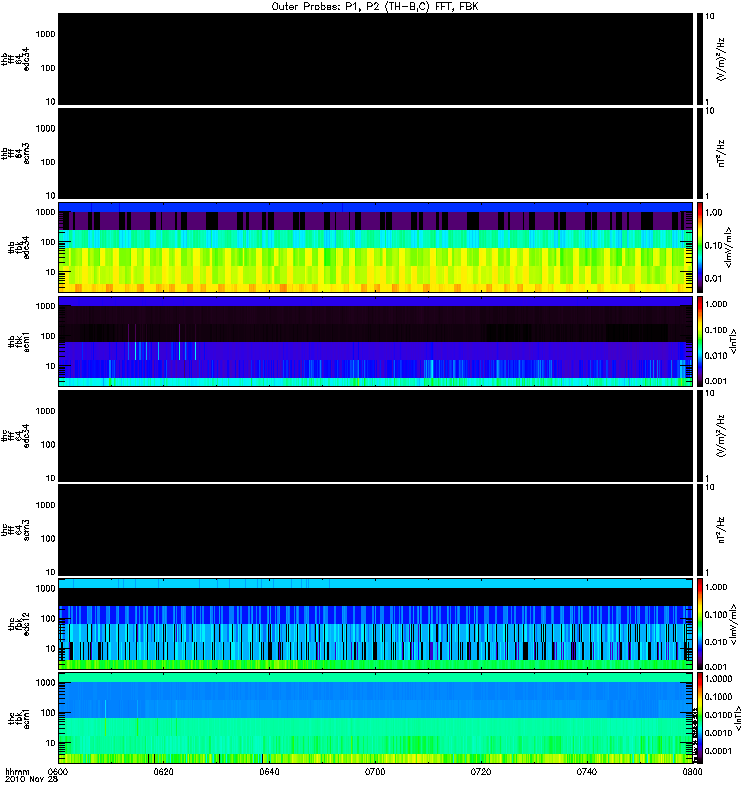Click the (V/m)²/Hz unit label of thb fff edc34

[x=721, y=60]
